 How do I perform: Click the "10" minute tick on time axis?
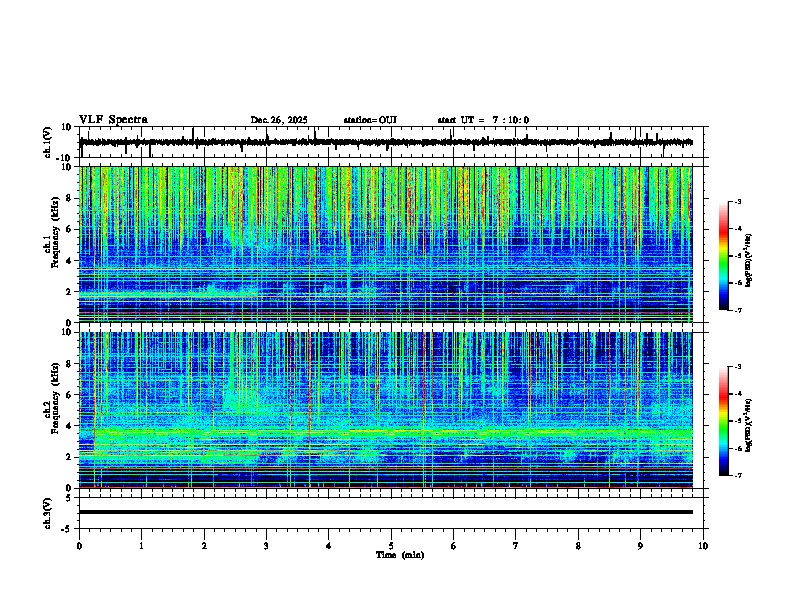click(703, 546)
